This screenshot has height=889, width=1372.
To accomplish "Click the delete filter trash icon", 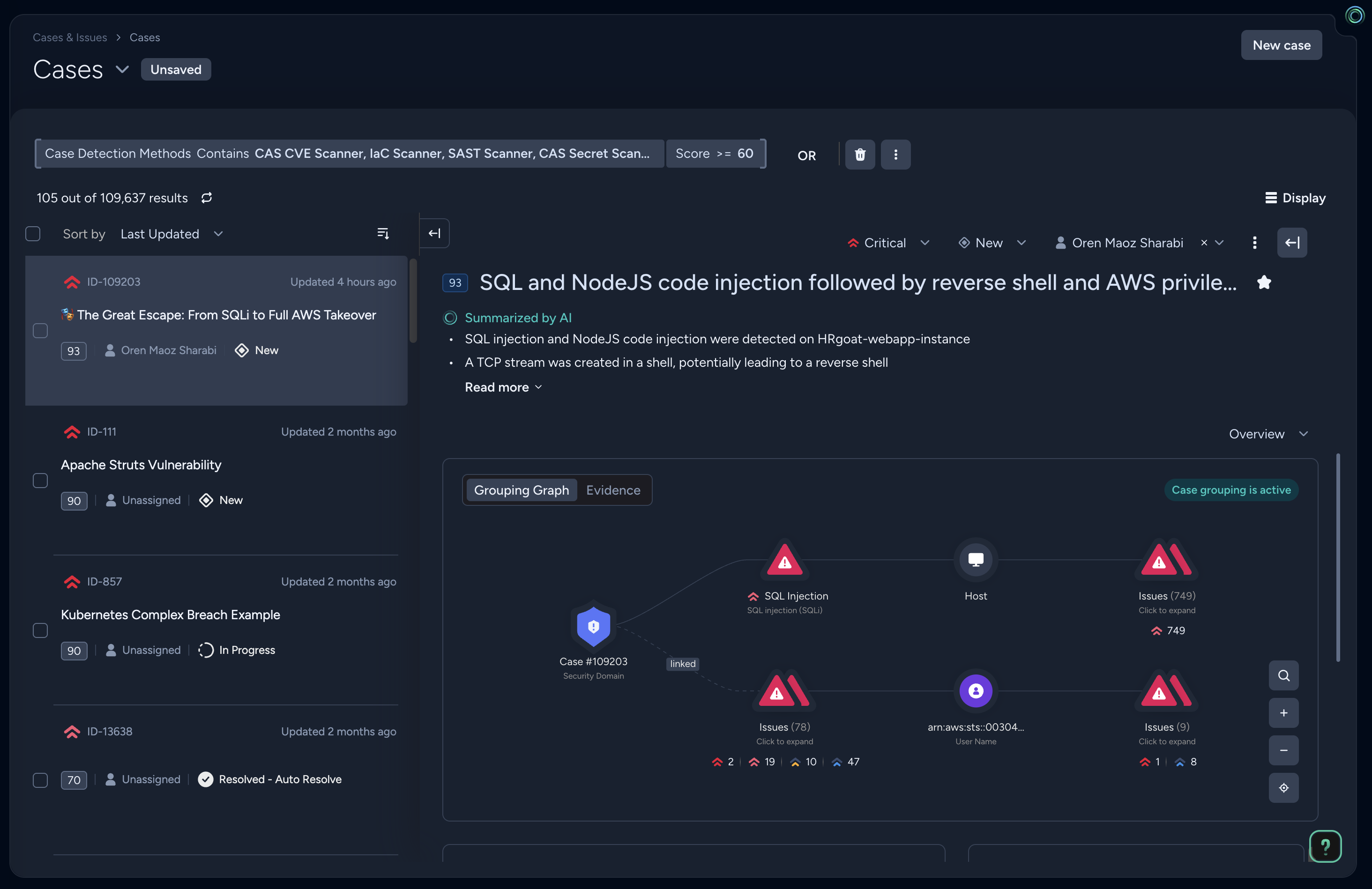I will tap(859, 155).
